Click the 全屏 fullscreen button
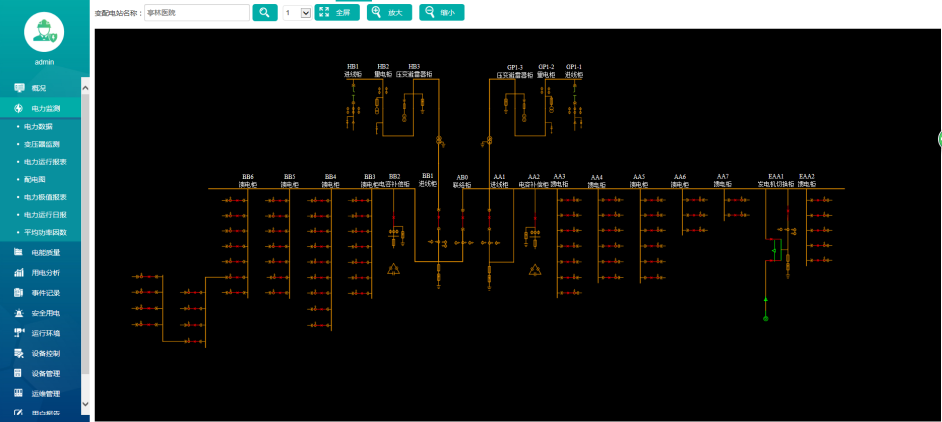This screenshot has width=942, height=422. pos(337,13)
